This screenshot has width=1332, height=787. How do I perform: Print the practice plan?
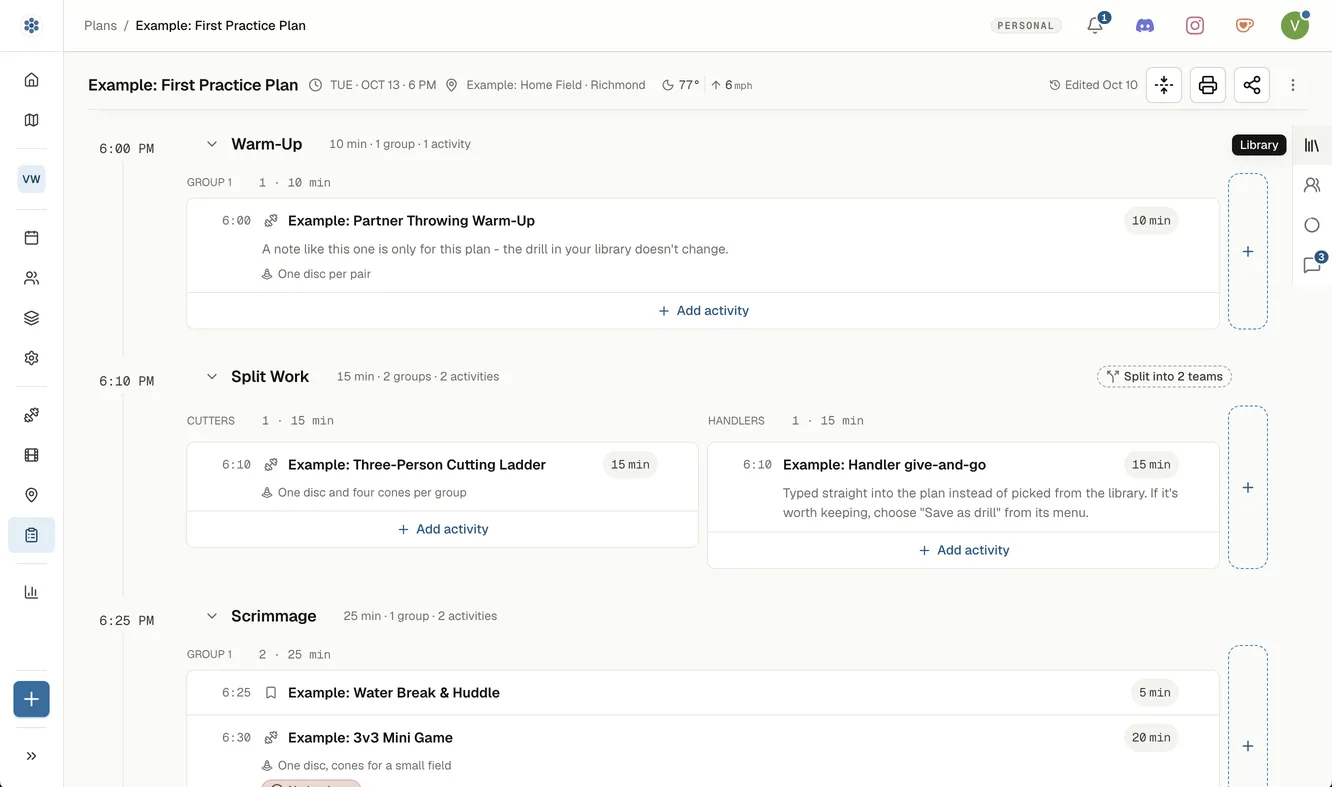(x=1208, y=85)
